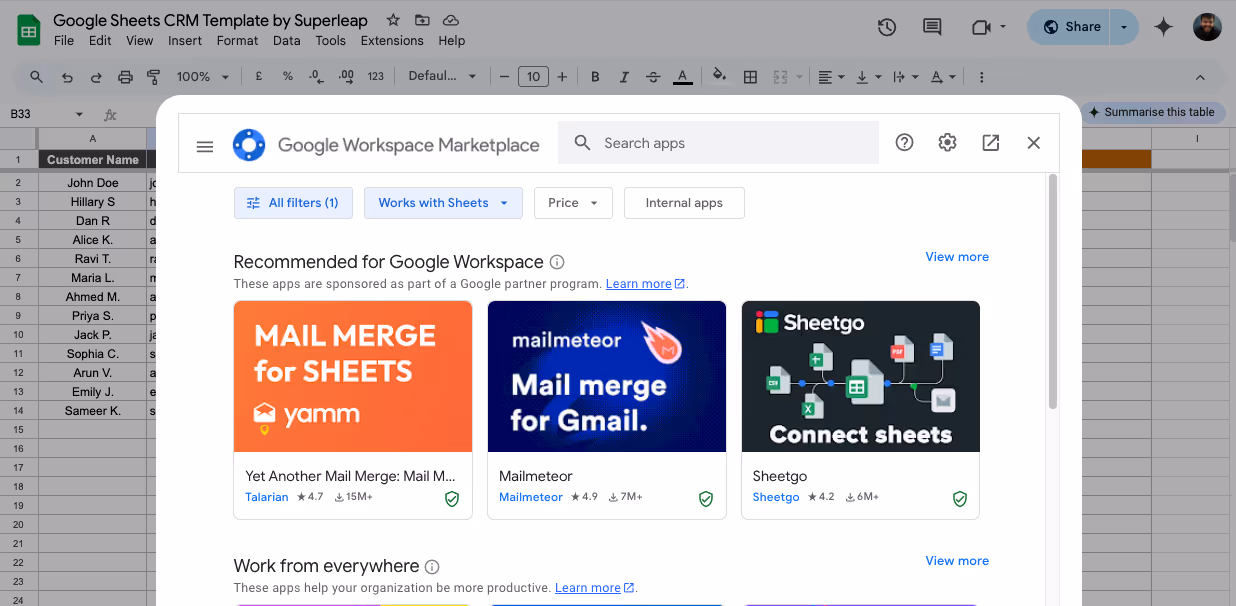
Task: Open the Name box dropdown
Action: 79,115
